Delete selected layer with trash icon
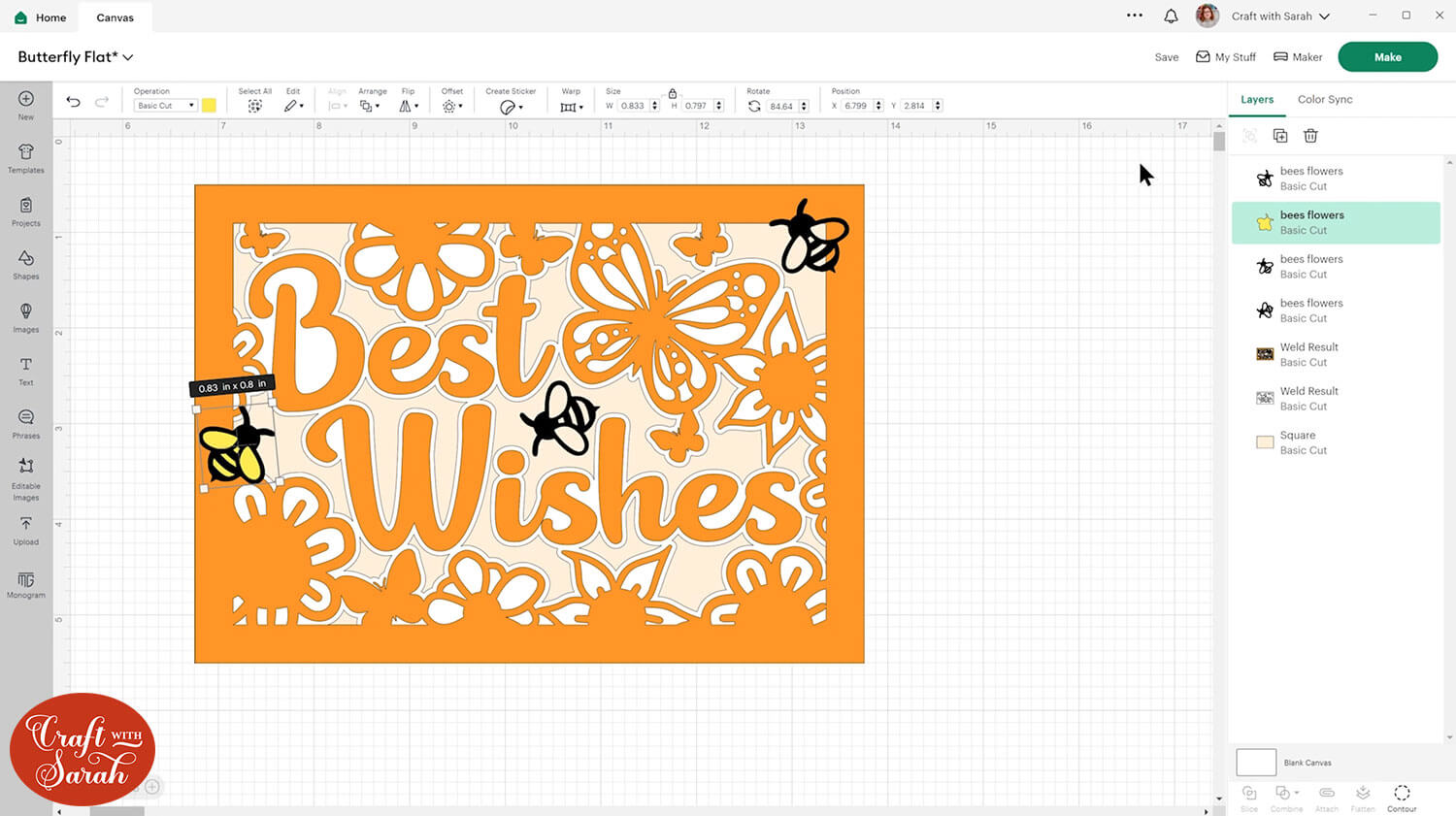The width and height of the screenshot is (1456, 816). (x=1310, y=136)
